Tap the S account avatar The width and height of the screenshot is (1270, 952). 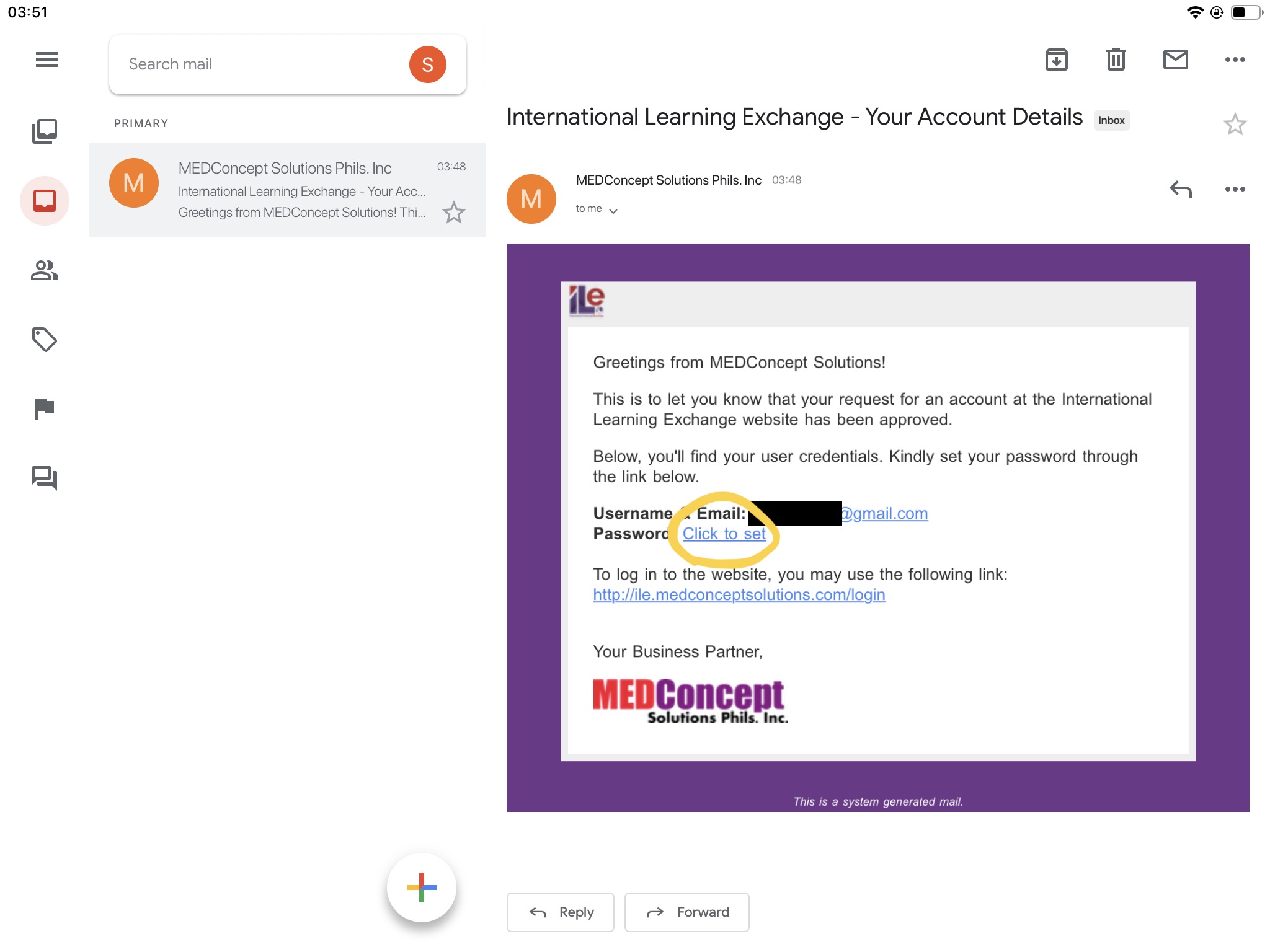click(x=427, y=64)
